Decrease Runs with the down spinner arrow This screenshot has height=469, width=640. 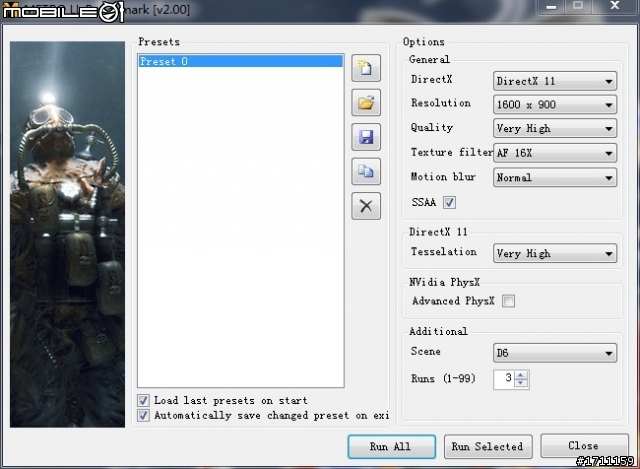[521, 384]
